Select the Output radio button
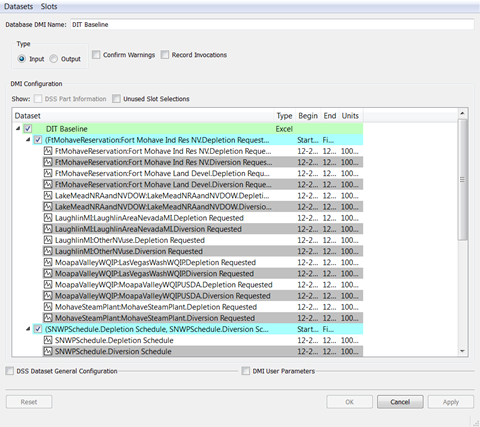 (54, 59)
